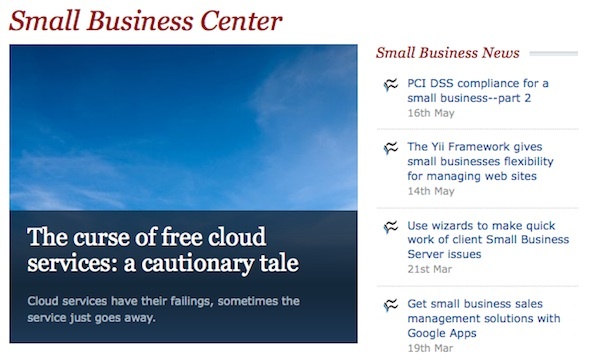
Task: Click the flag icon beside Google Apps article
Action: pyautogui.click(x=391, y=305)
